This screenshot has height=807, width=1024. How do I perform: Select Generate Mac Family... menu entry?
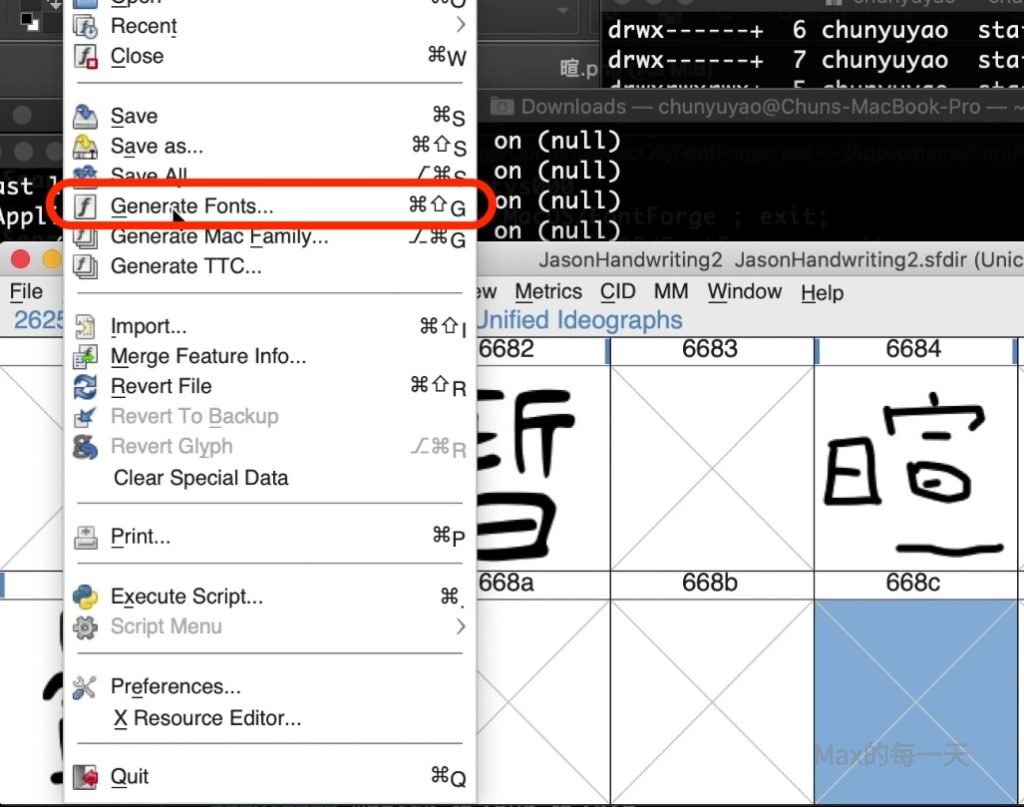[x=219, y=237]
